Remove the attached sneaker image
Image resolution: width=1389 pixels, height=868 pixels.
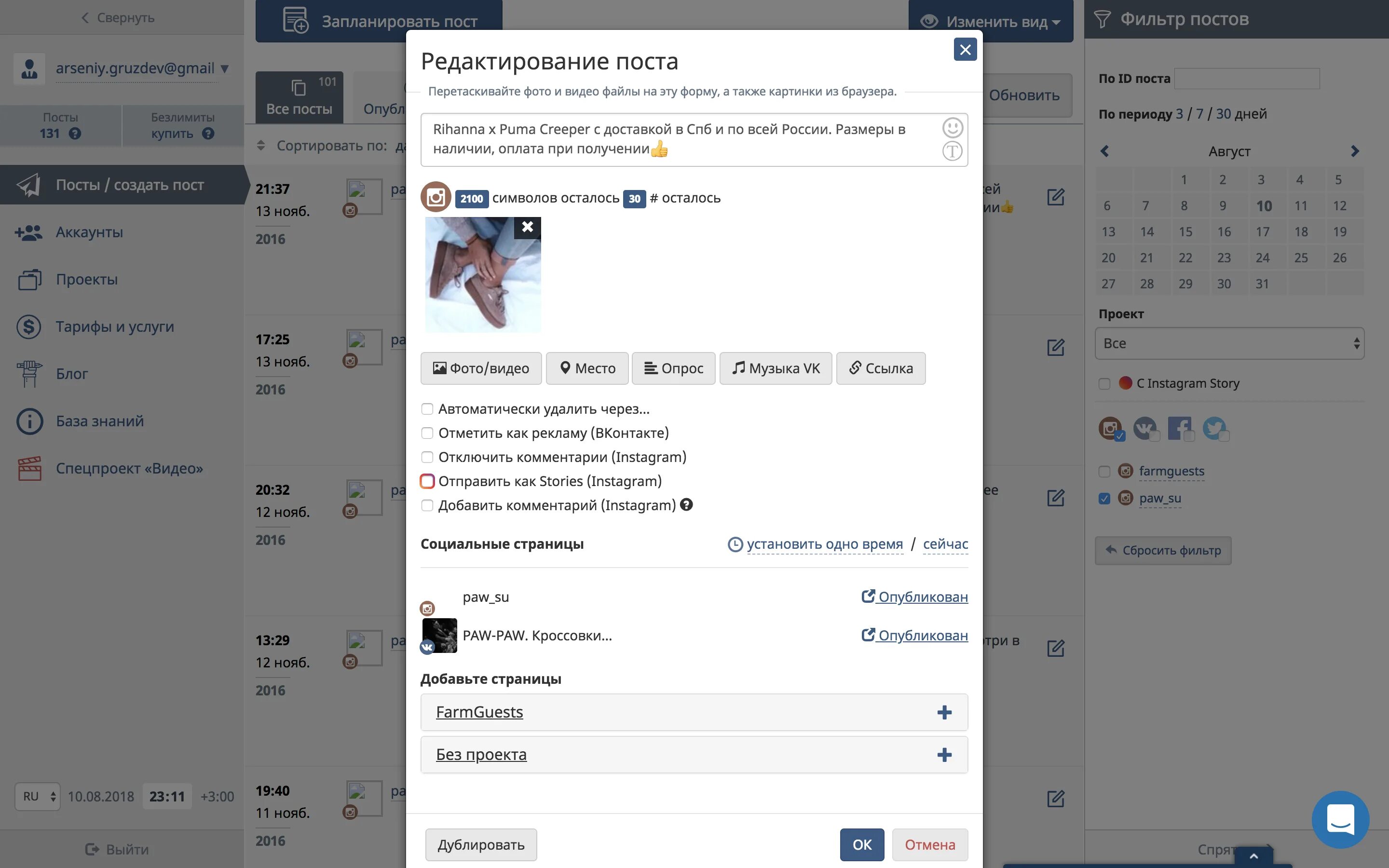(527, 227)
